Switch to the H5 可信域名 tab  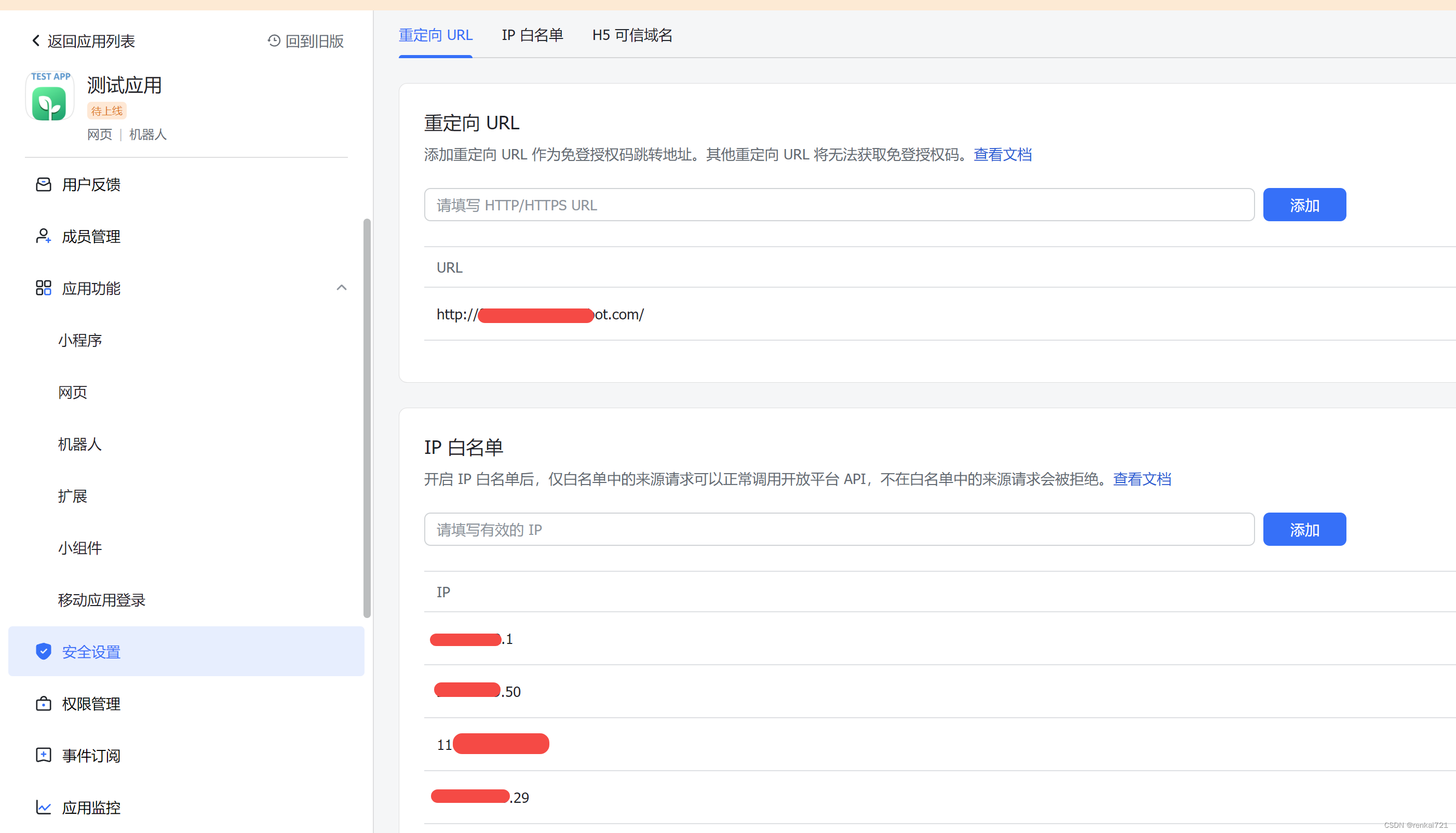coord(632,35)
